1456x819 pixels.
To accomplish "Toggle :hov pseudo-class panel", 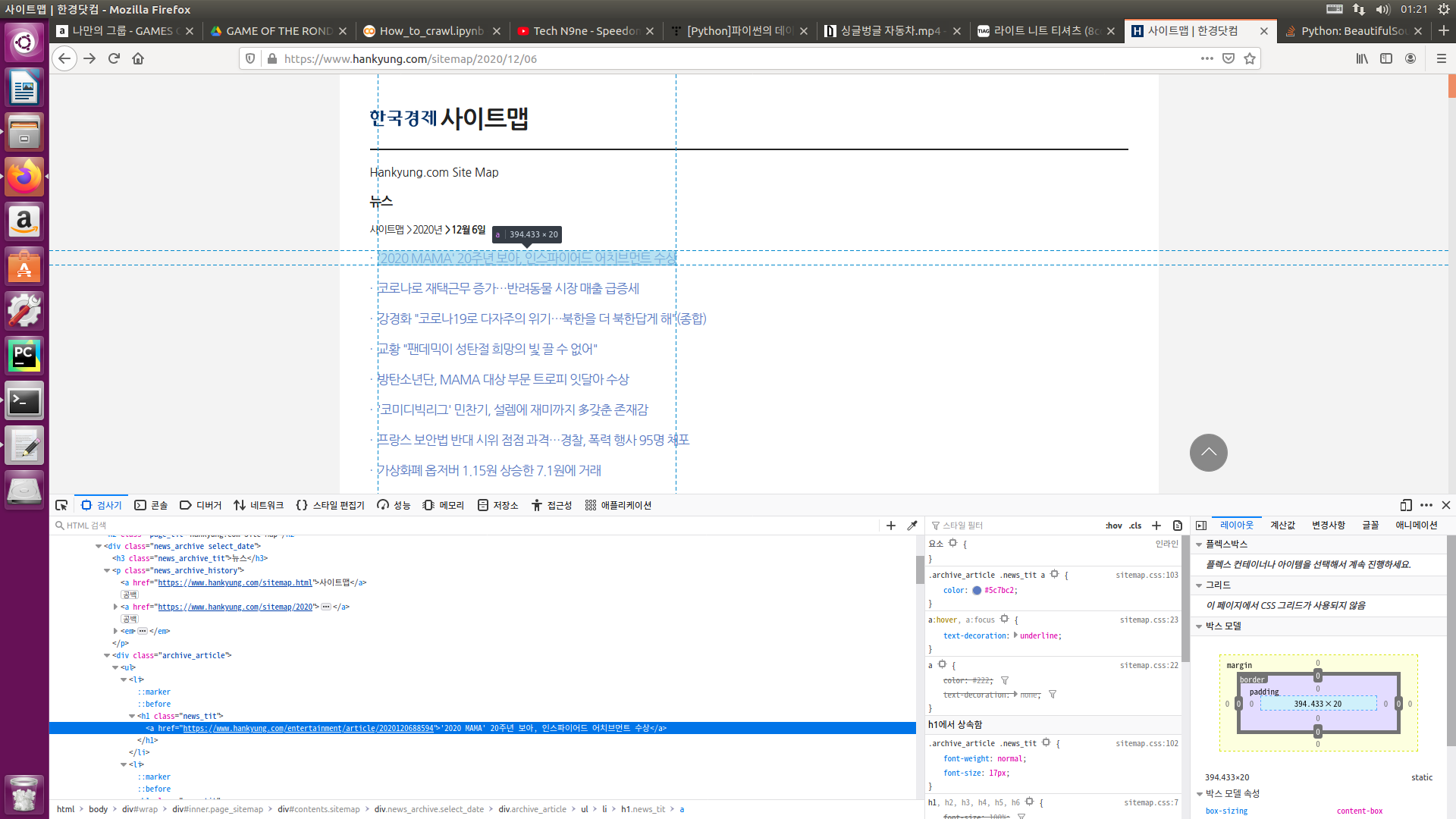I will (1113, 526).
